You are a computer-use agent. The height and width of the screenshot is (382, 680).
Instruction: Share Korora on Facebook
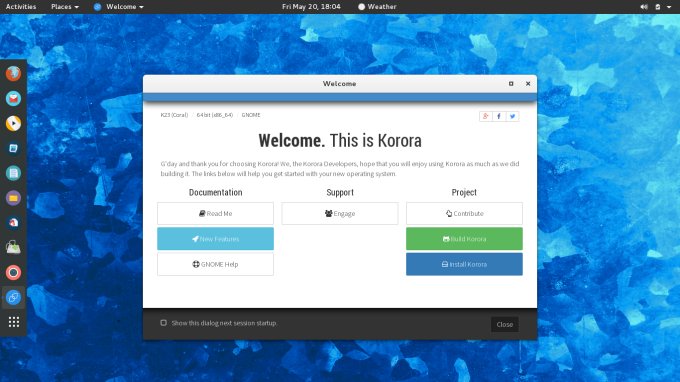tap(499, 116)
